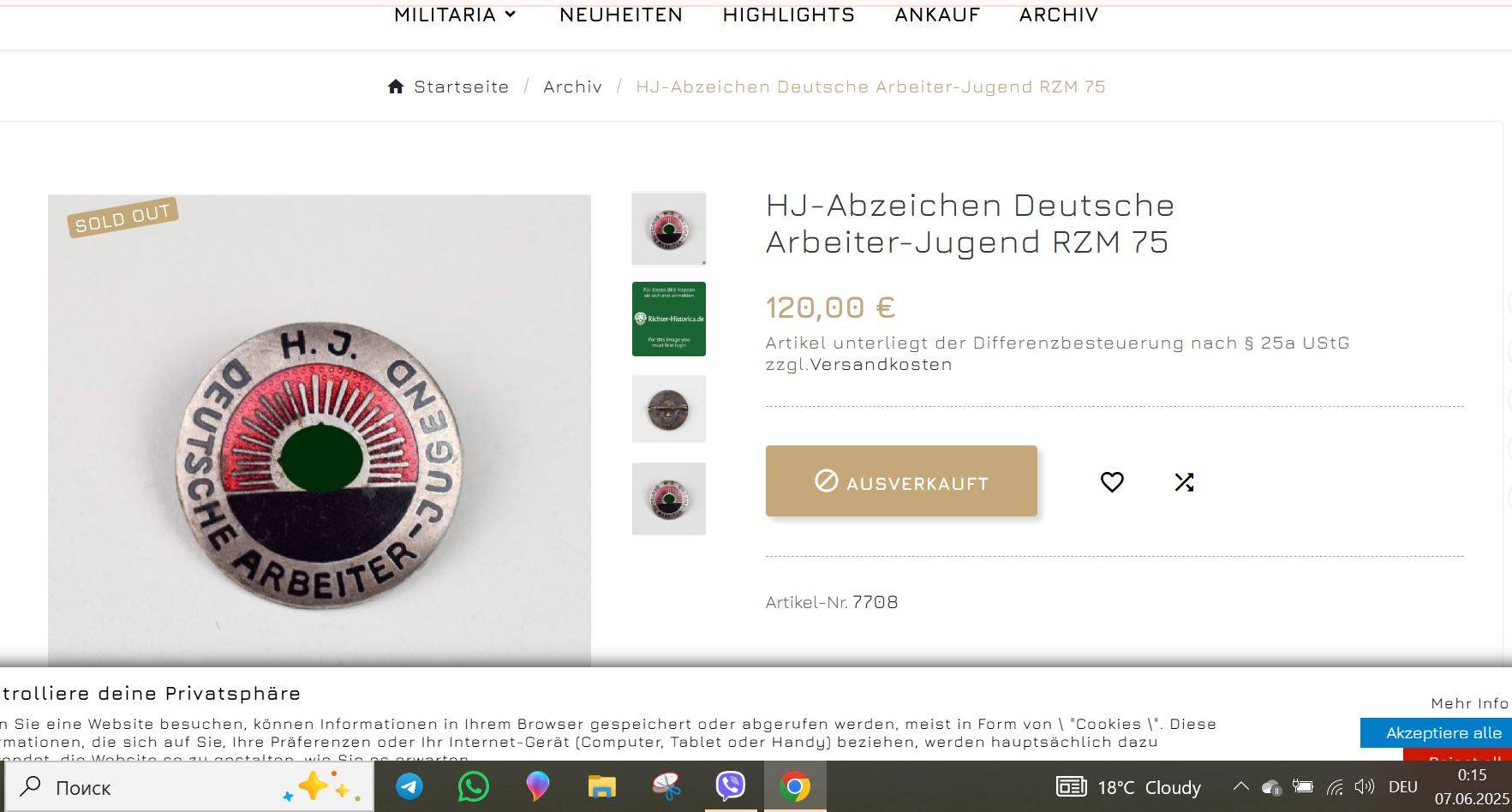Click the Archiv breadcrumb link
The image size is (1512, 812).
(x=573, y=87)
